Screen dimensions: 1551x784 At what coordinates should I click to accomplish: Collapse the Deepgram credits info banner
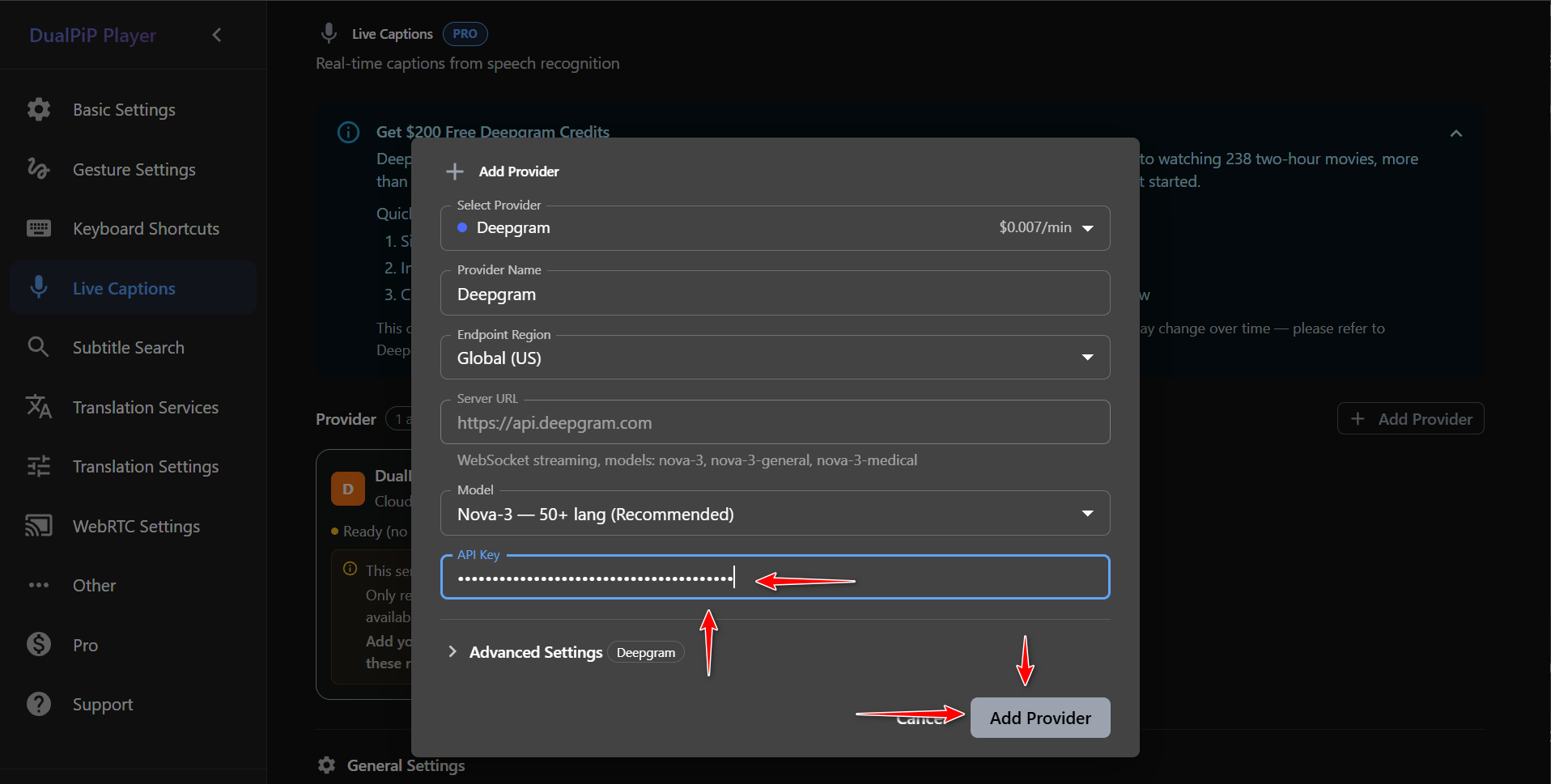point(1455,133)
